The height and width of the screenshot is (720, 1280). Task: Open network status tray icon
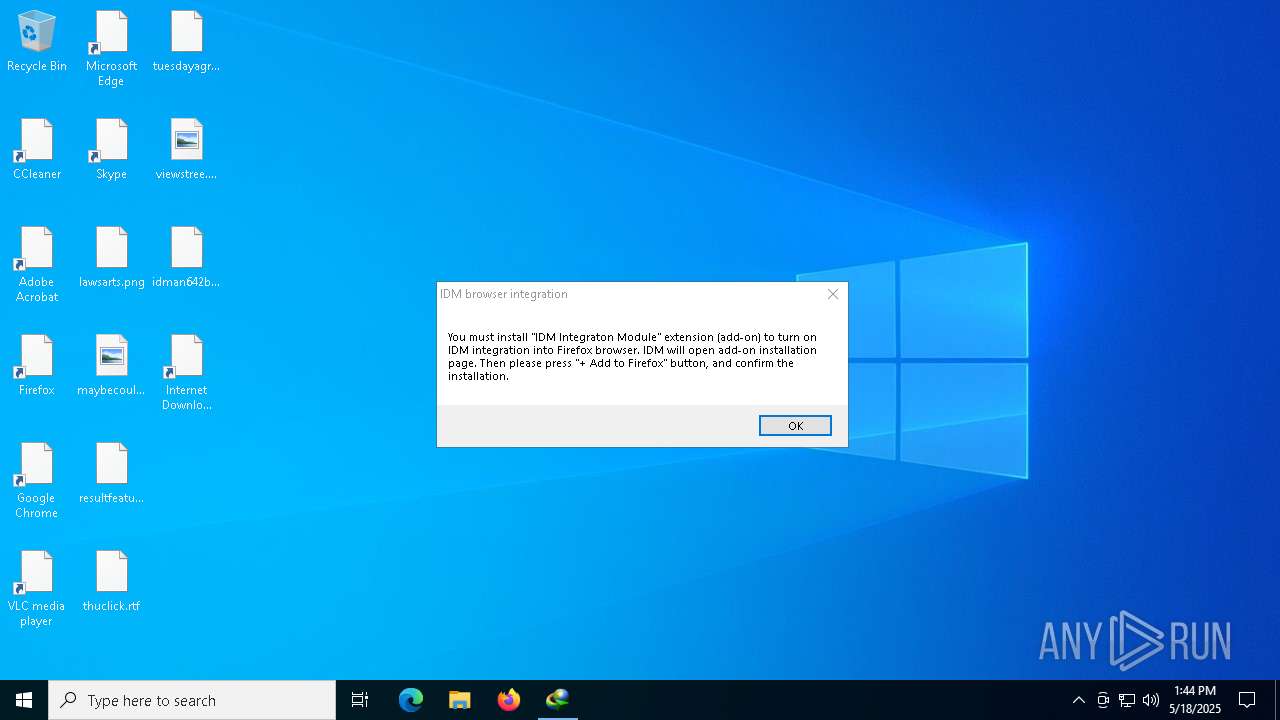[x=1127, y=700]
